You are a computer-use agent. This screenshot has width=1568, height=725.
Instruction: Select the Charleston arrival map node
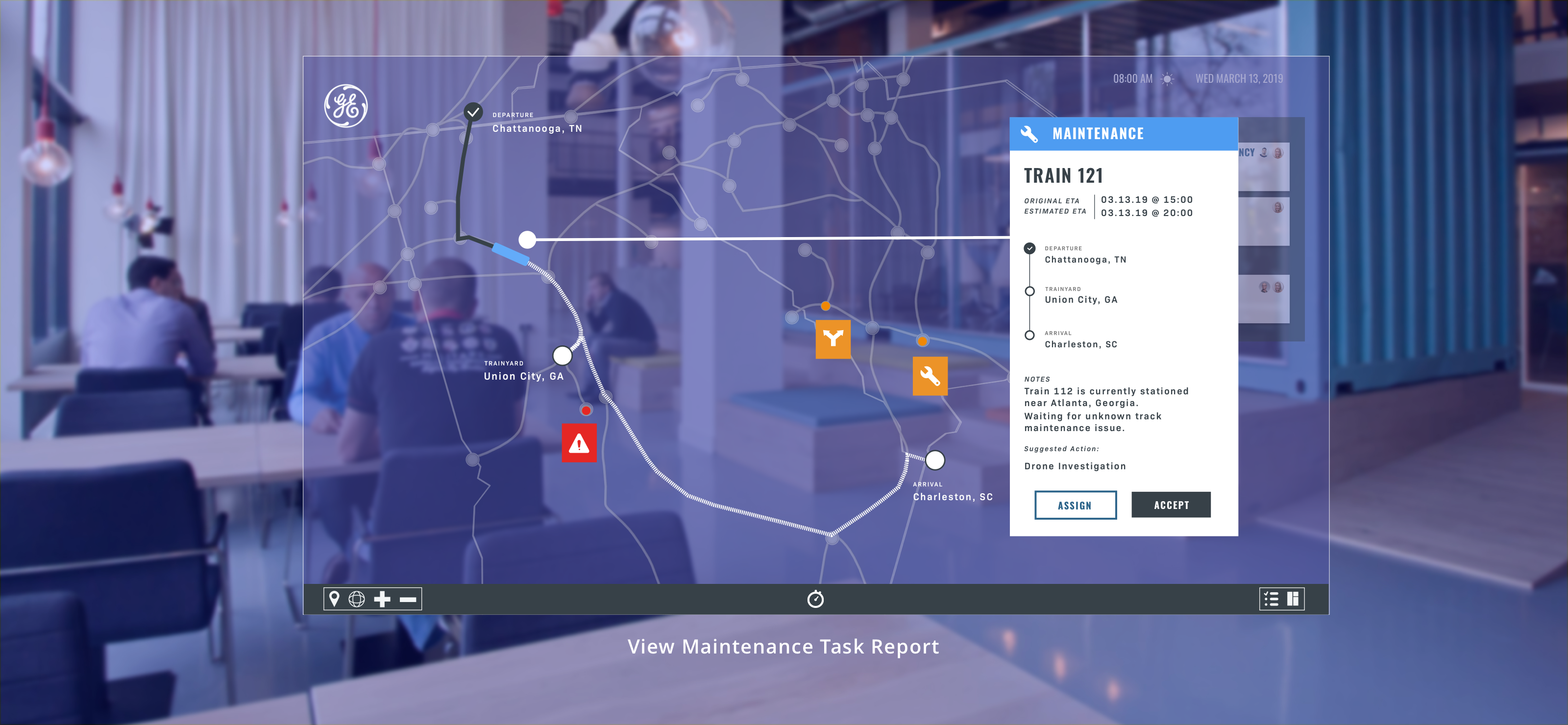coord(934,460)
